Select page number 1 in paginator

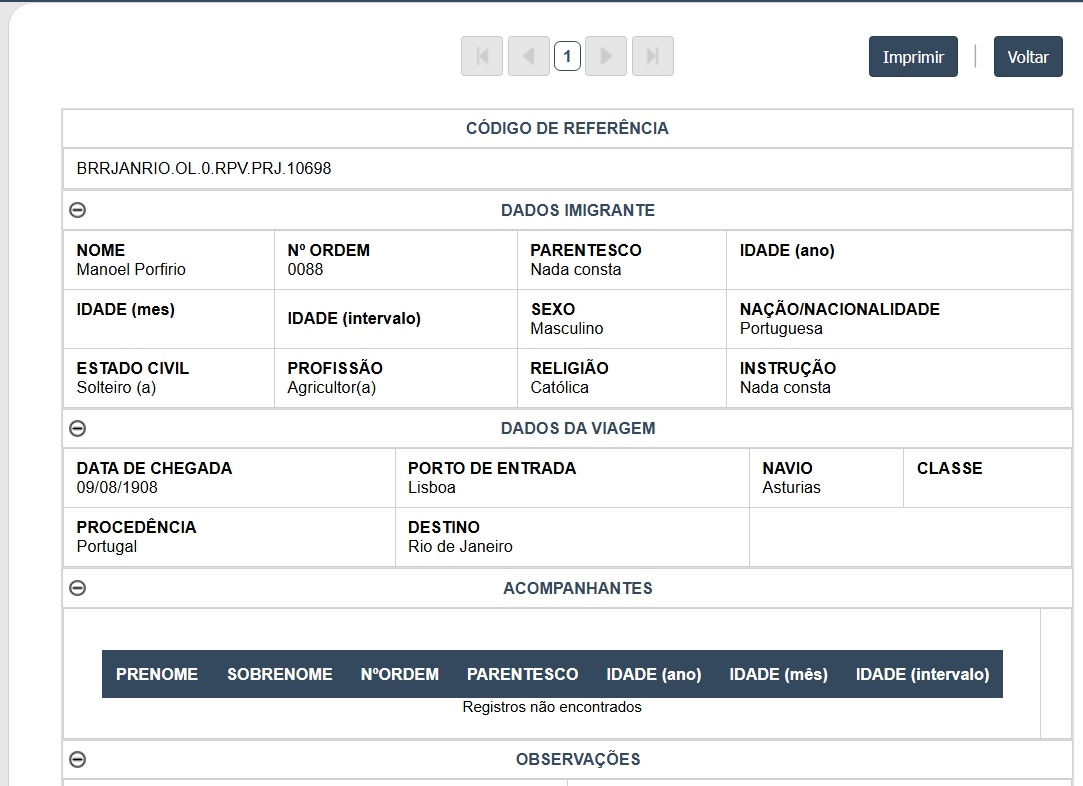(567, 57)
